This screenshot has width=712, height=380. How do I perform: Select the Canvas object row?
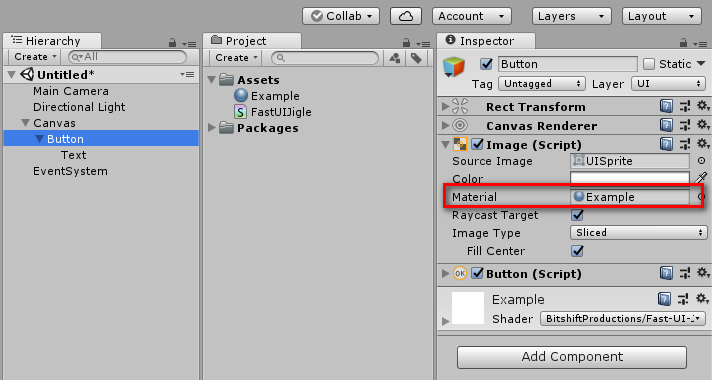101,123
